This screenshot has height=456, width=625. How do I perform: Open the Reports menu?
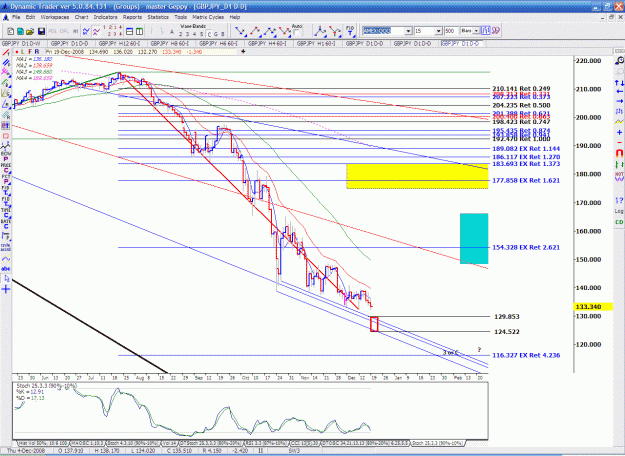[x=132, y=17]
